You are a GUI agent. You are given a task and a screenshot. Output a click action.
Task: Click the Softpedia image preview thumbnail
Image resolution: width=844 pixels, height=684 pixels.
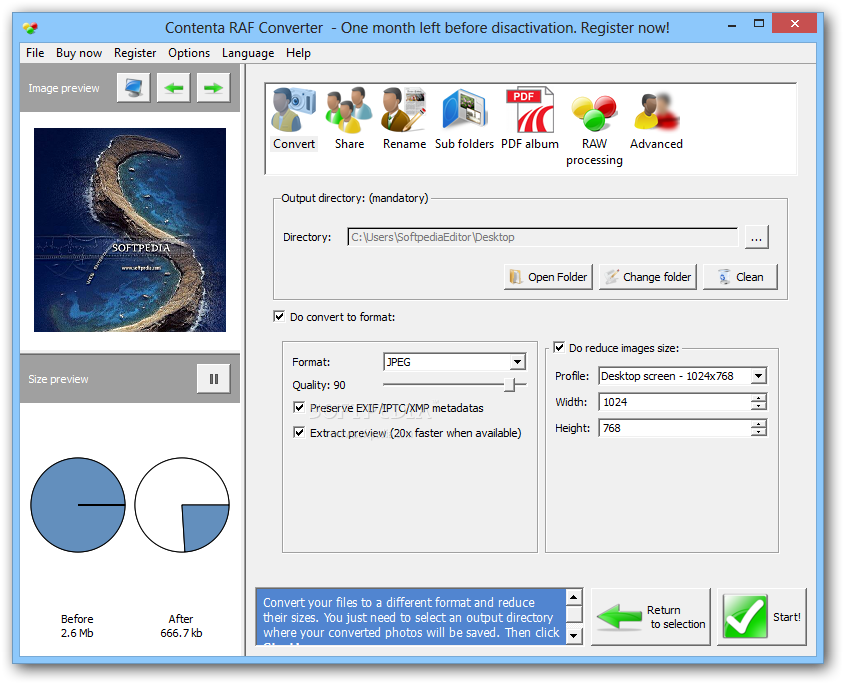click(x=130, y=230)
